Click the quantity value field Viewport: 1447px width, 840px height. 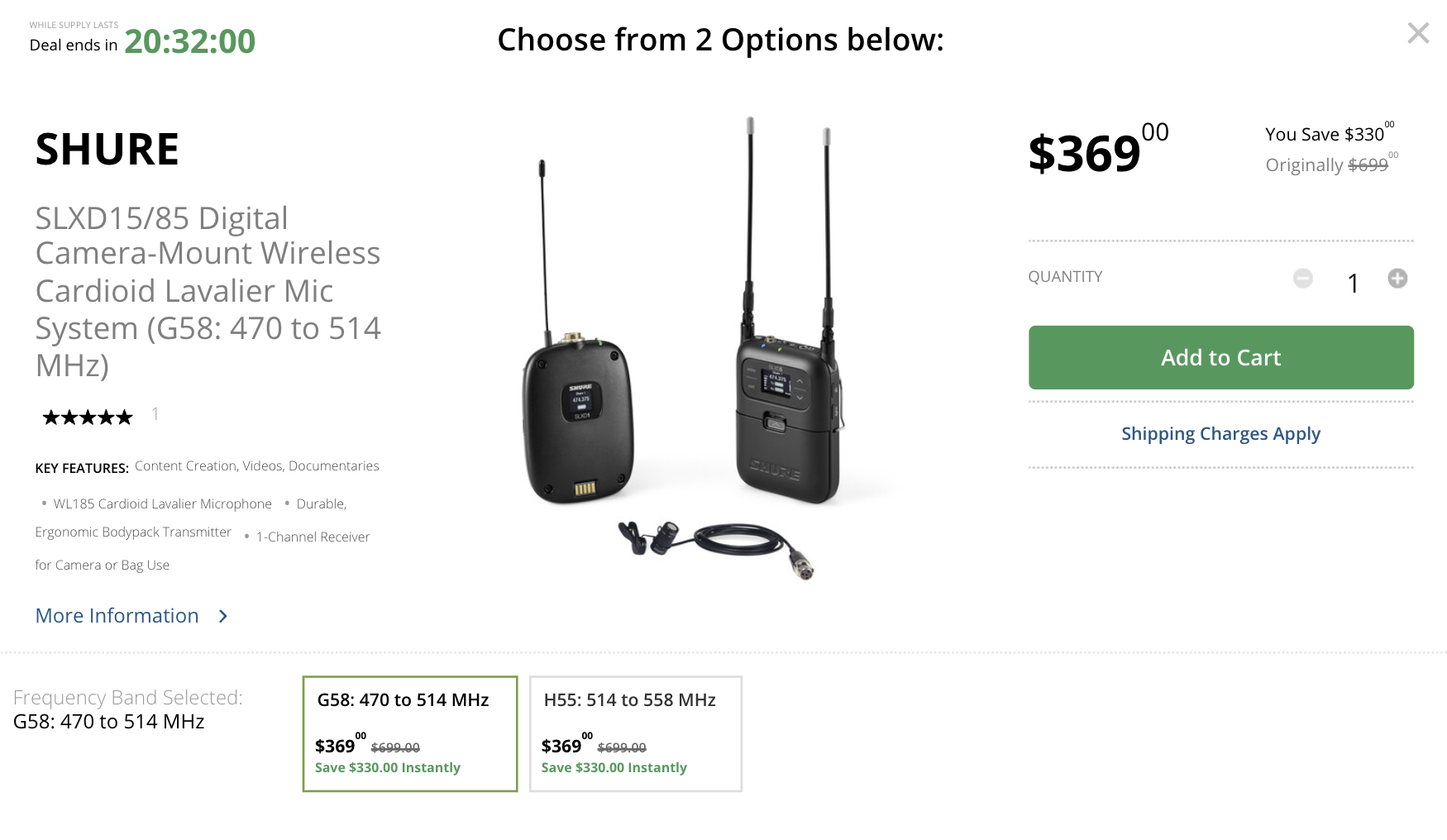pyautogui.click(x=1353, y=284)
